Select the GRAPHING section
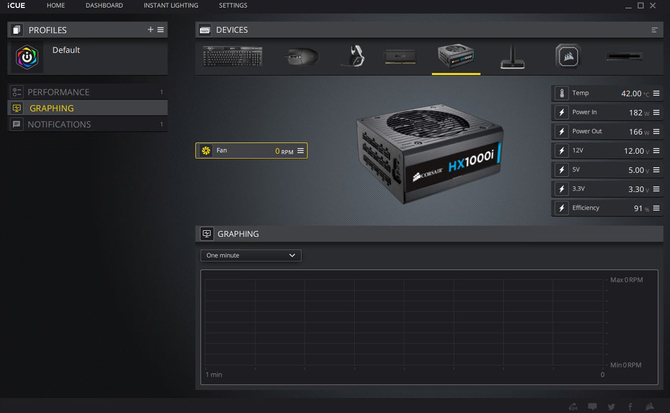The width and height of the screenshot is (670, 413). coord(88,108)
